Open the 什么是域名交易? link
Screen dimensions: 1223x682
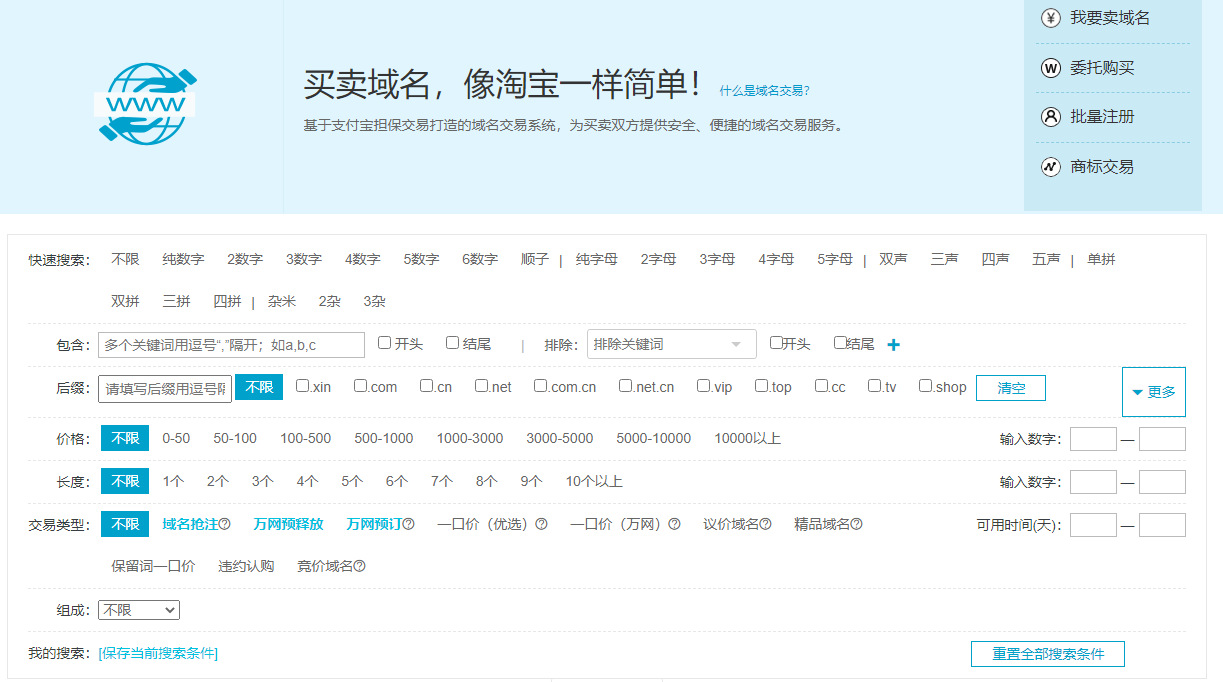764,91
